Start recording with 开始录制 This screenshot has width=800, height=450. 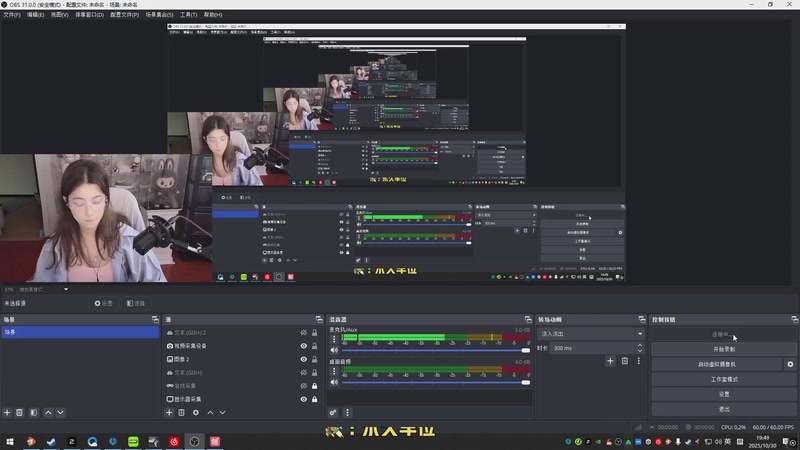[723, 349]
